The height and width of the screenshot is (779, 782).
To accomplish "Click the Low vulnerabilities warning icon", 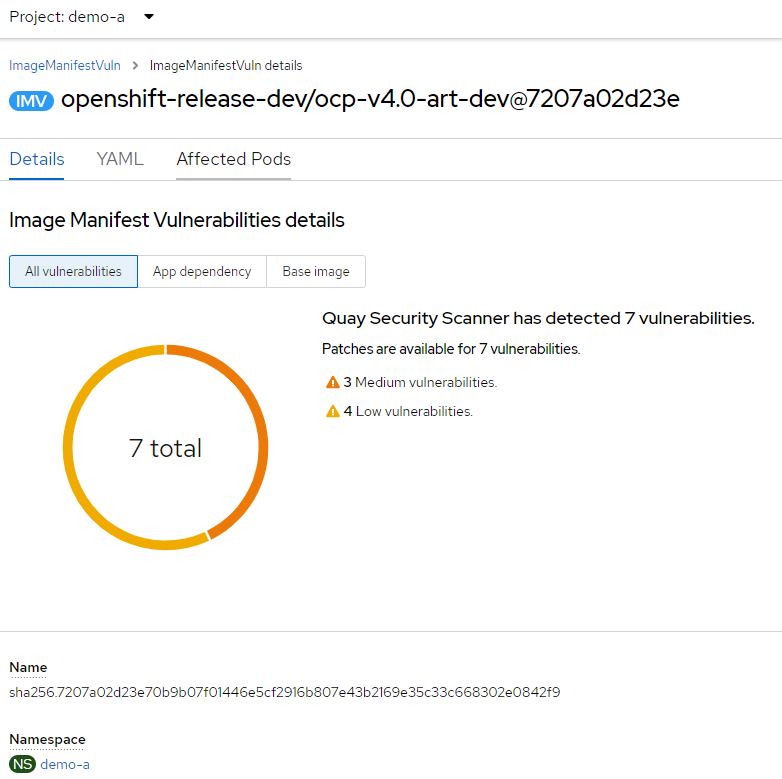I will pyautogui.click(x=333, y=411).
